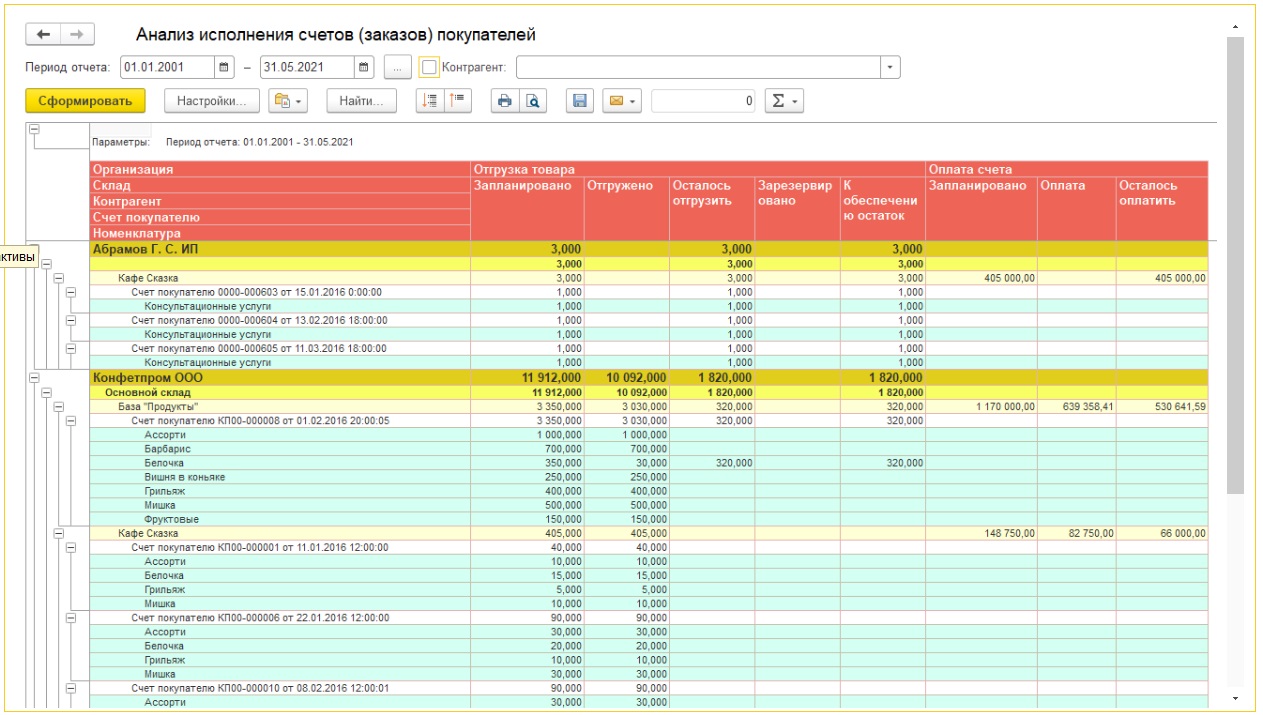Image resolution: width=1263 pixels, height=715 pixels.
Task: Collapse the Конфетпром ООО group
Action: coord(34,378)
